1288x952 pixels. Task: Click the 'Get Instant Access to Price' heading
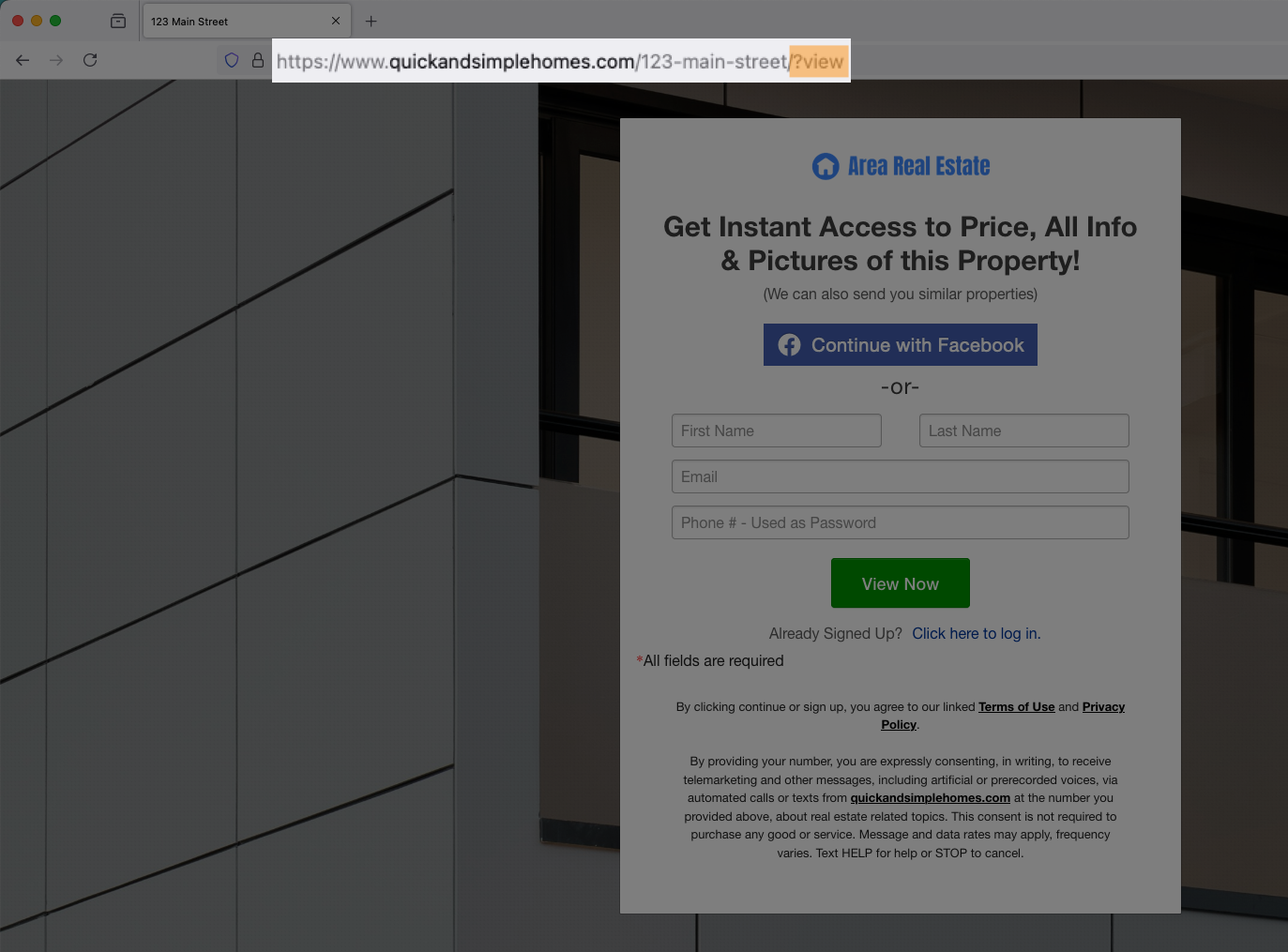tap(901, 244)
